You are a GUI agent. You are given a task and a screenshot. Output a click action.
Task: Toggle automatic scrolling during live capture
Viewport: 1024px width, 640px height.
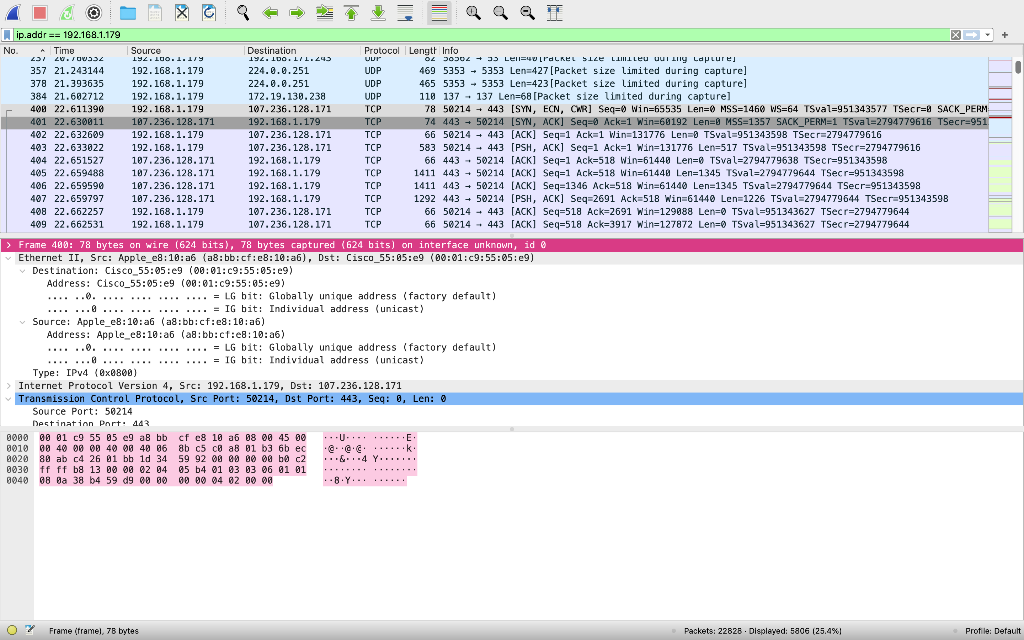[404, 13]
